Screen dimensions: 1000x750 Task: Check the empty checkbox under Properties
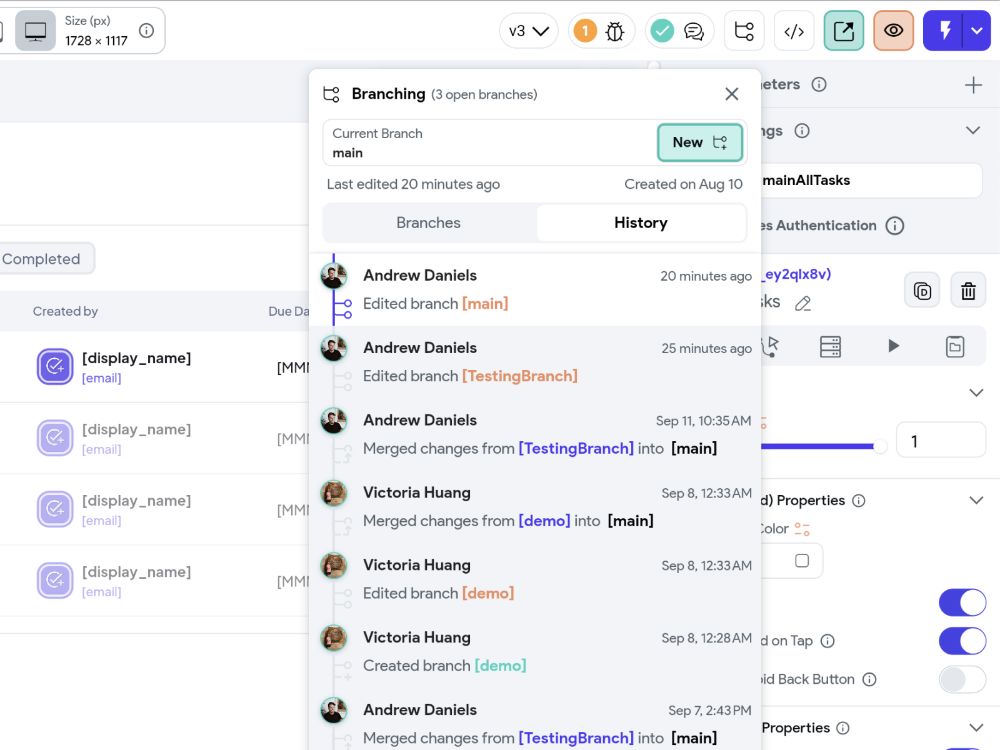(802, 561)
